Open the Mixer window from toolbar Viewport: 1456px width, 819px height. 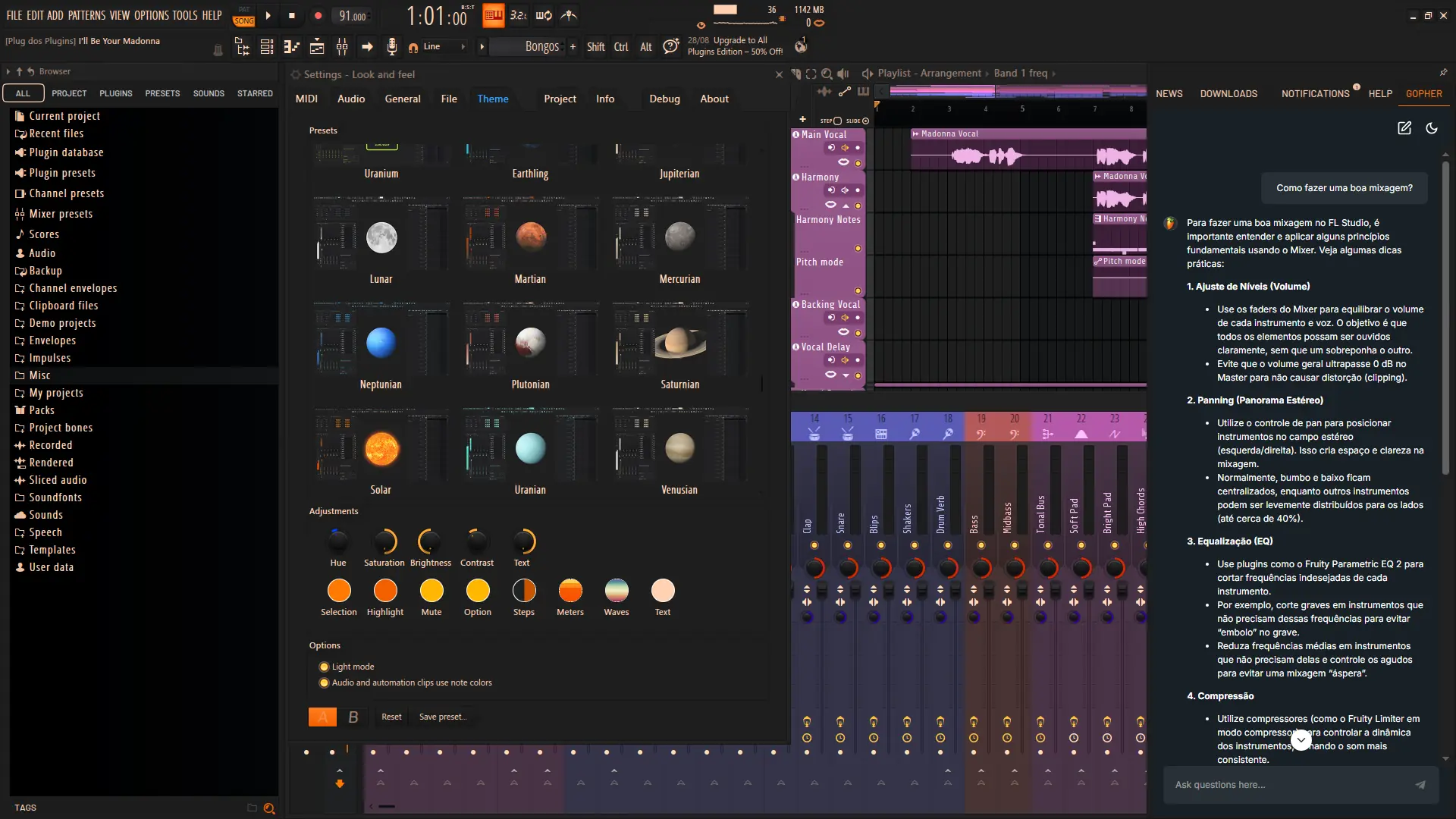[342, 47]
